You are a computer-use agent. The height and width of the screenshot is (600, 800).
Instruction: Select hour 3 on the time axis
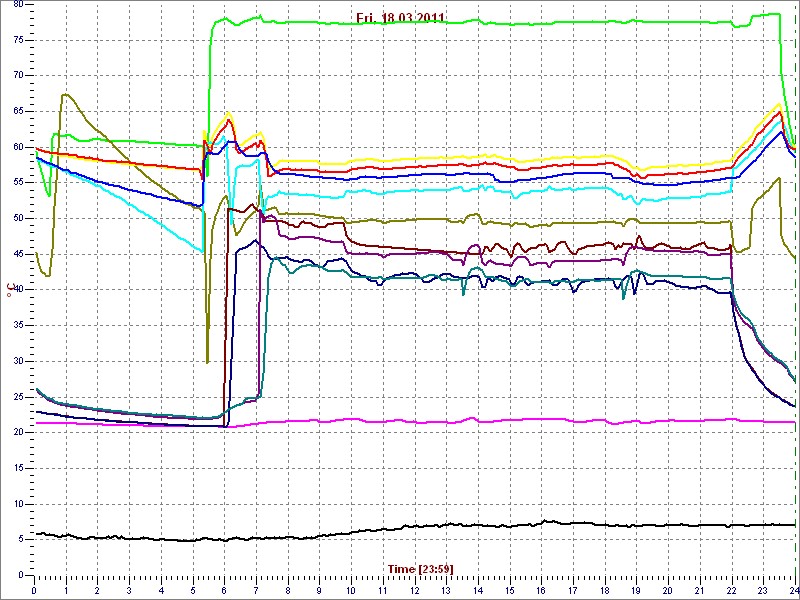(130, 590)
